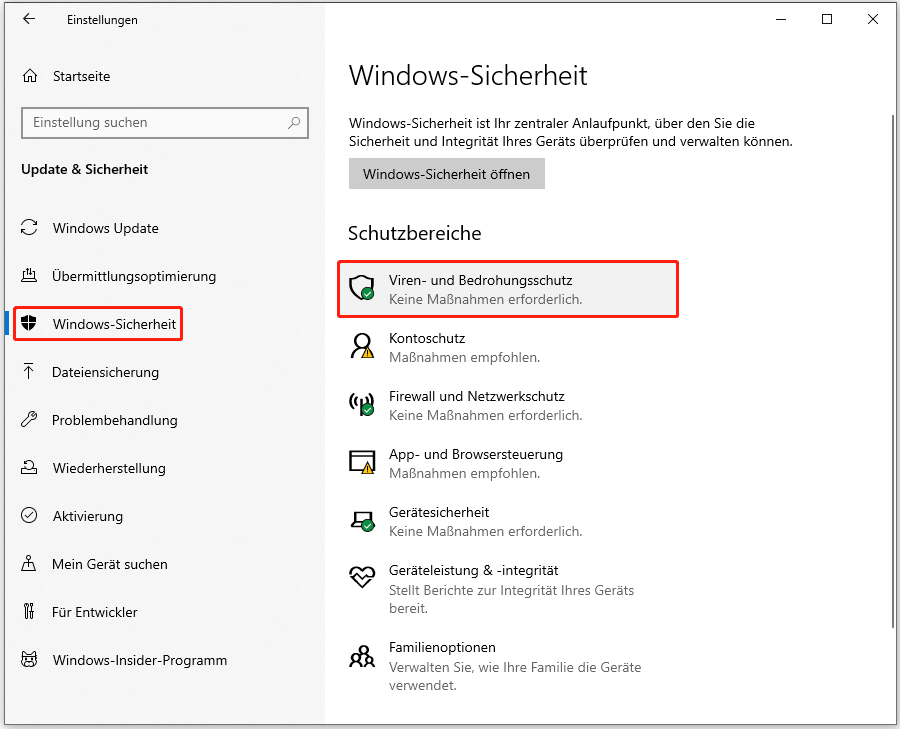Screen dimensions: 900x729
Task: Open Familienoptionen
Action: point(508,666)
